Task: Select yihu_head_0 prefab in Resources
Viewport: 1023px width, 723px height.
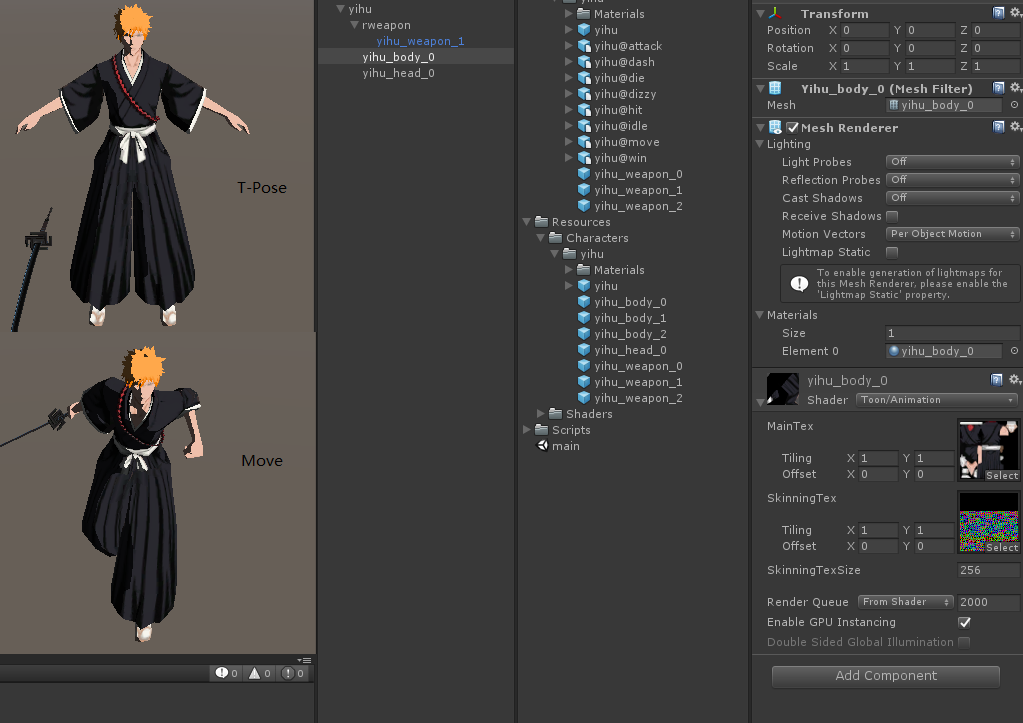Action: [630, 350]
